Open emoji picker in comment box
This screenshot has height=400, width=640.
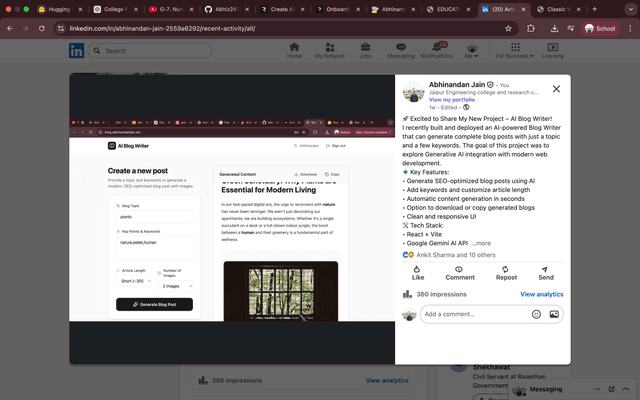(536, 314)
